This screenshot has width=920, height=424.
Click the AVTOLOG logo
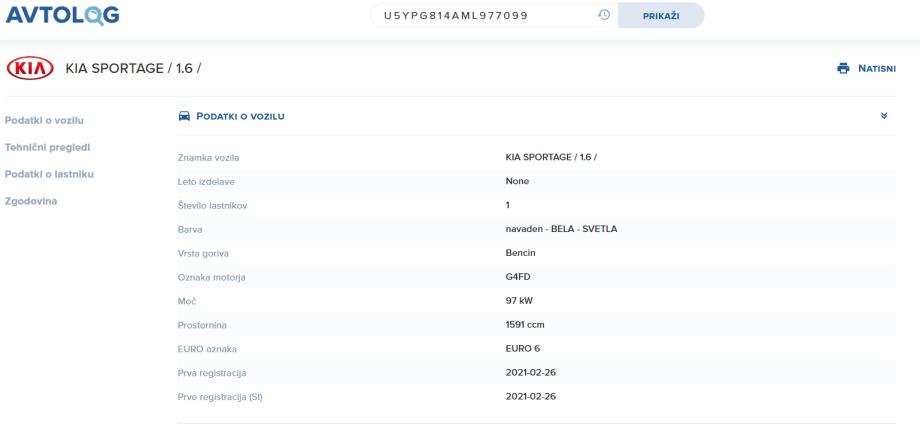coord(62,15)
